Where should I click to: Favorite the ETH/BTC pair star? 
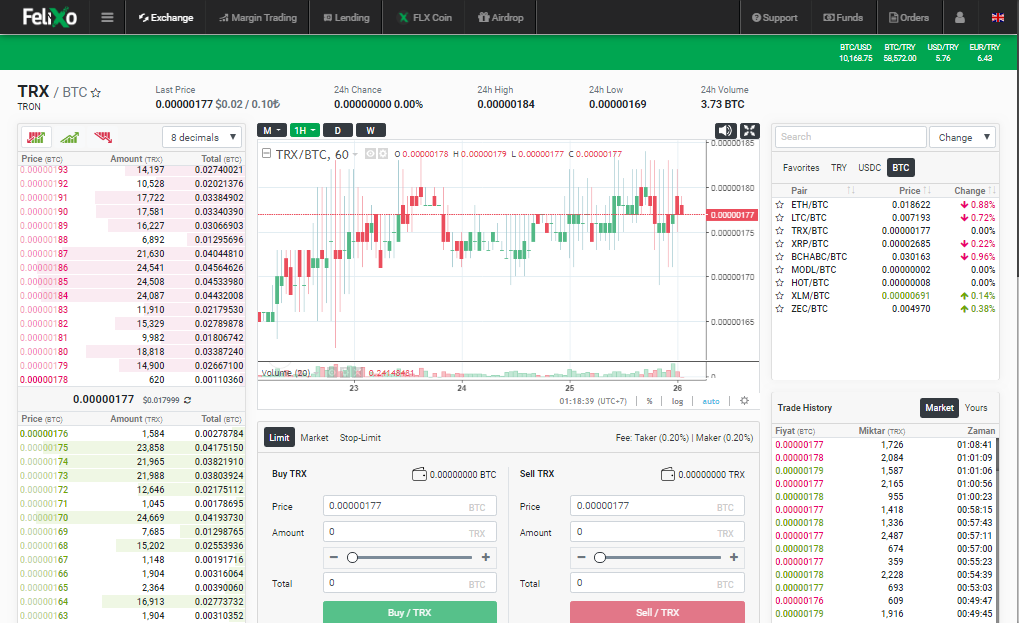(779, 205)
